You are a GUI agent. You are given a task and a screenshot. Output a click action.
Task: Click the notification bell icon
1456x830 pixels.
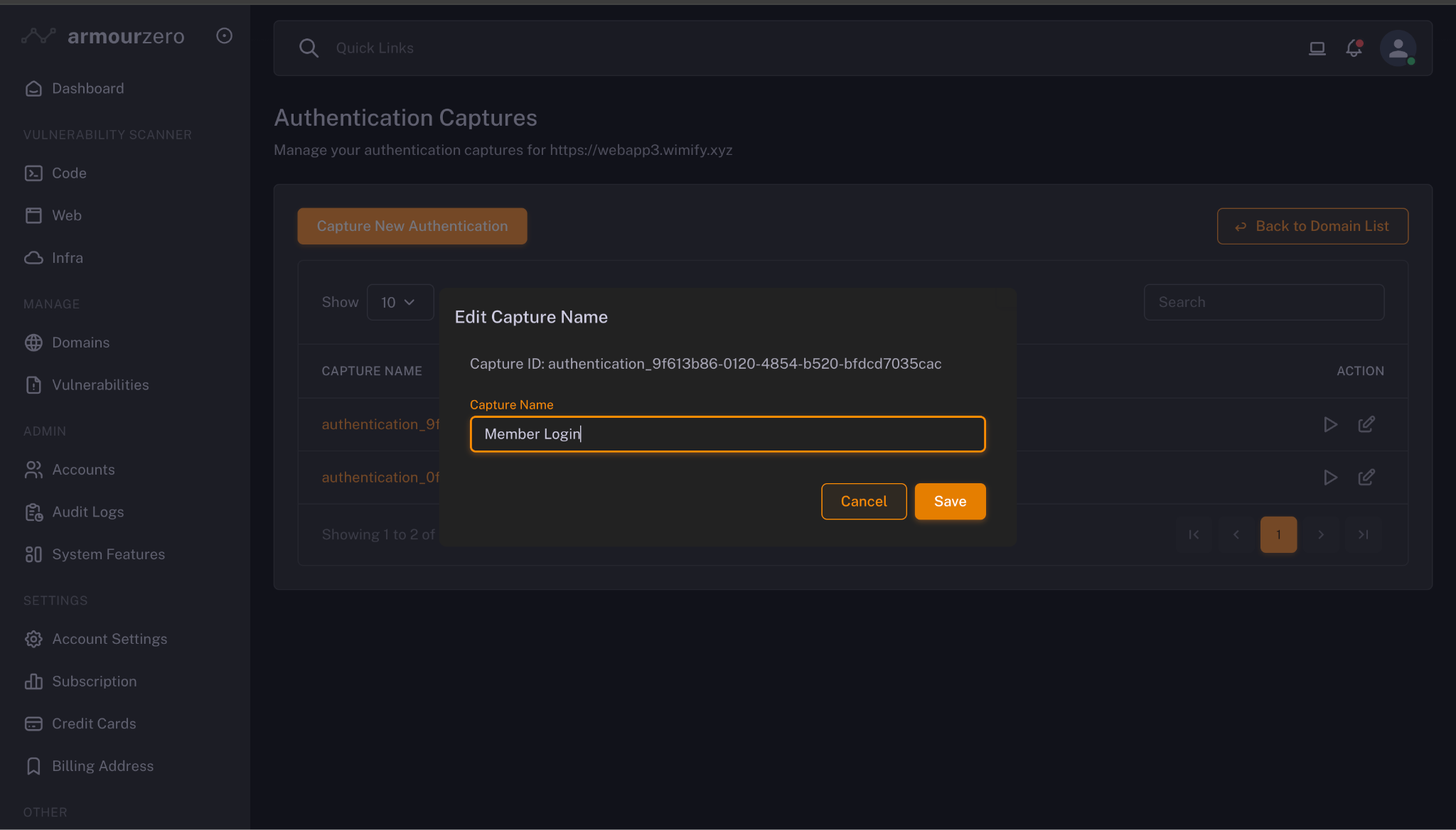click(x=1354, y=48)
